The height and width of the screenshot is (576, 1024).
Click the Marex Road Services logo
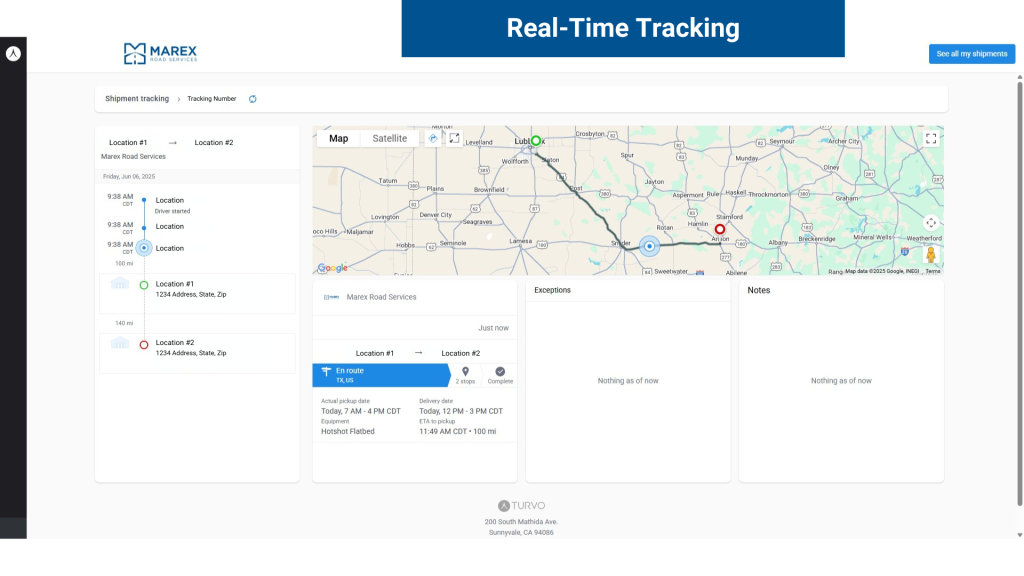pyautogui.click(x=160, y=53)
